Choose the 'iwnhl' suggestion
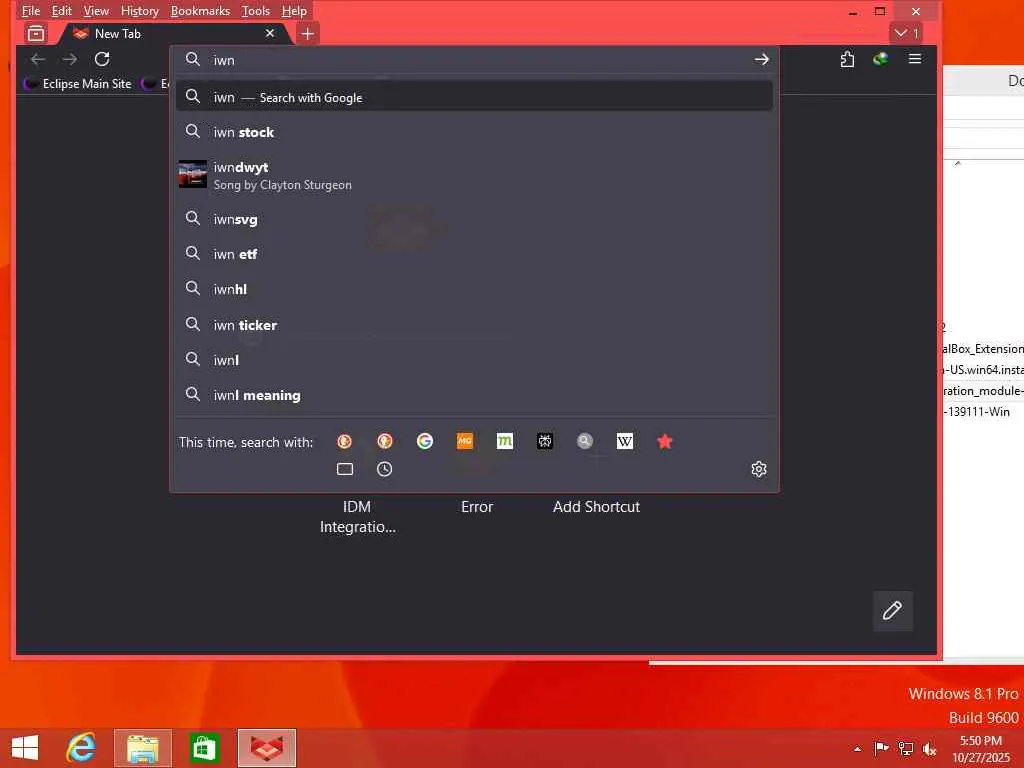Viewport: 1024px width, 768px height. point(474,289)
